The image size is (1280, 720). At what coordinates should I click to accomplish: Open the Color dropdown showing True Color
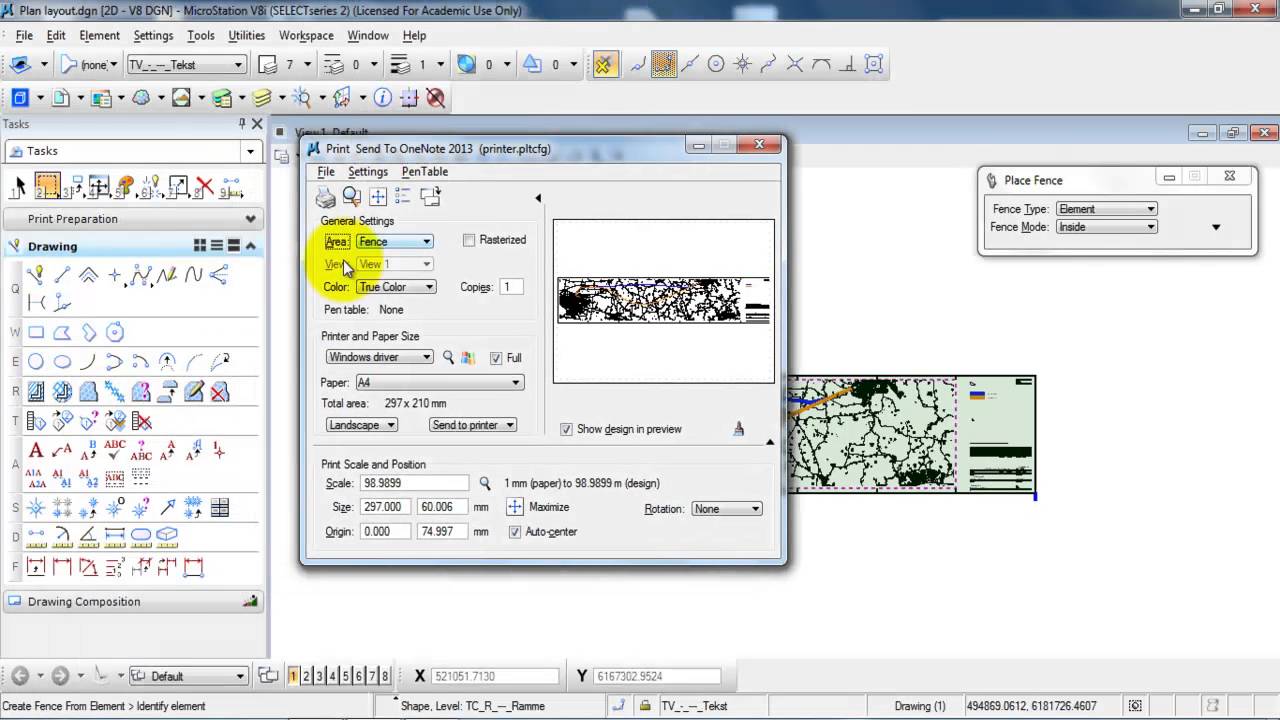click(x=396, y=287)
